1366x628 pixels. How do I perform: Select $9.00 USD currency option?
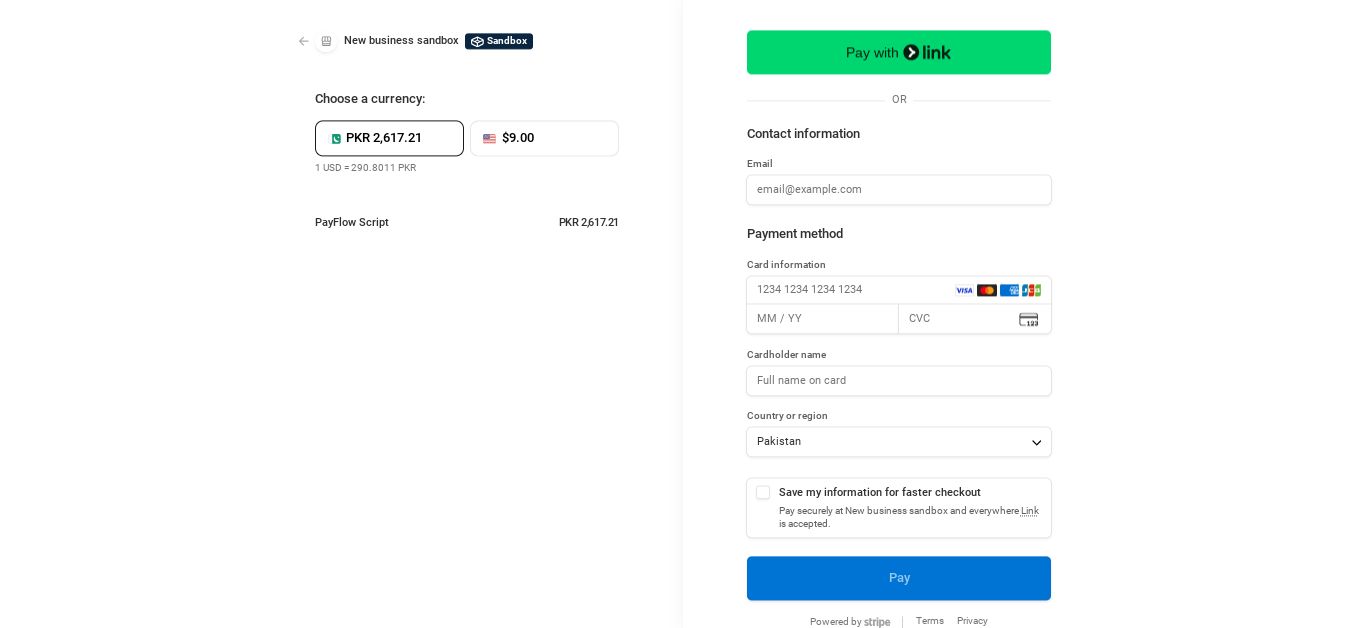click(x=544, y=139)
